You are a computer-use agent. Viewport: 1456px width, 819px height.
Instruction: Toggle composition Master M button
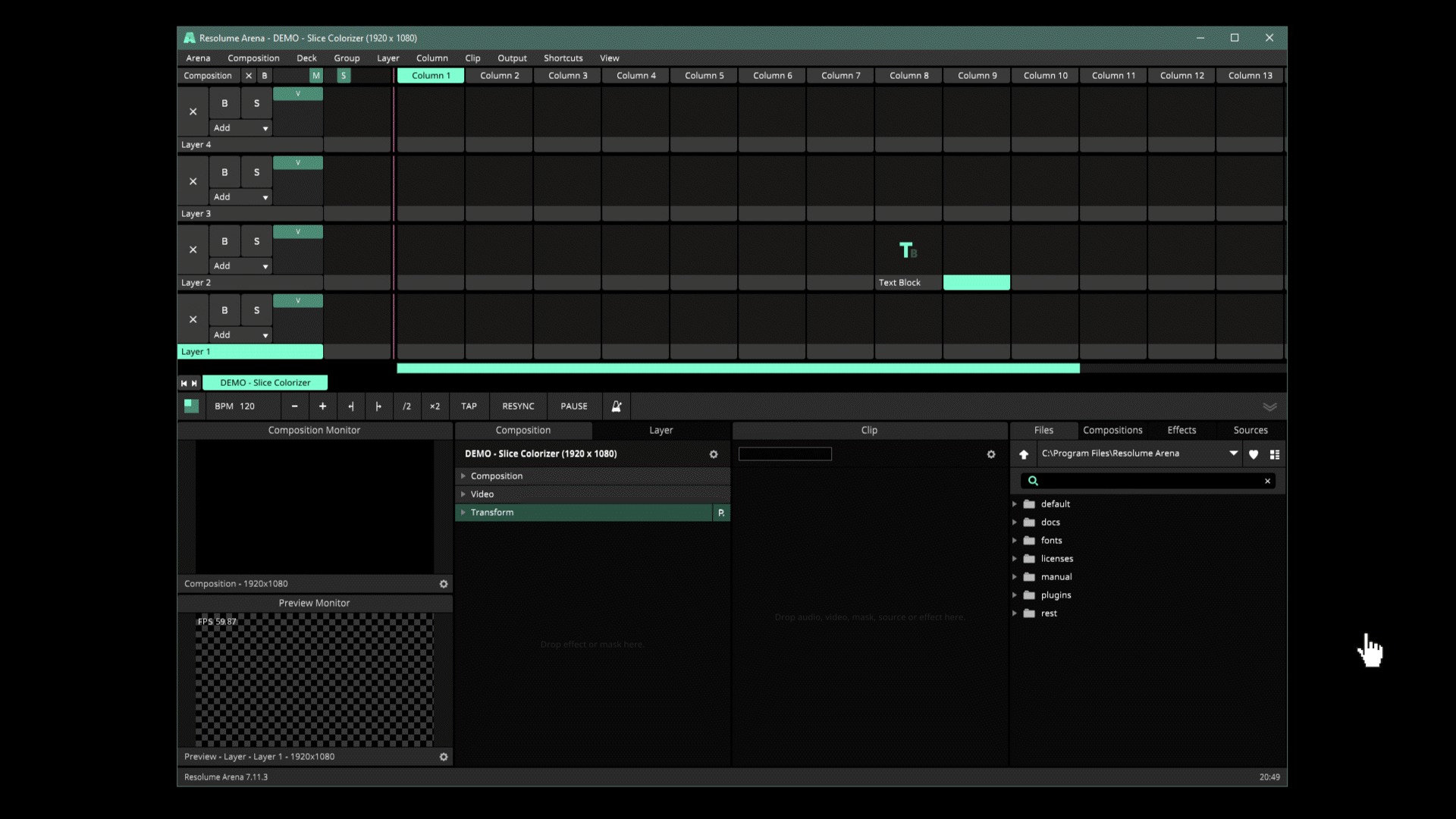tap(316, 76)
